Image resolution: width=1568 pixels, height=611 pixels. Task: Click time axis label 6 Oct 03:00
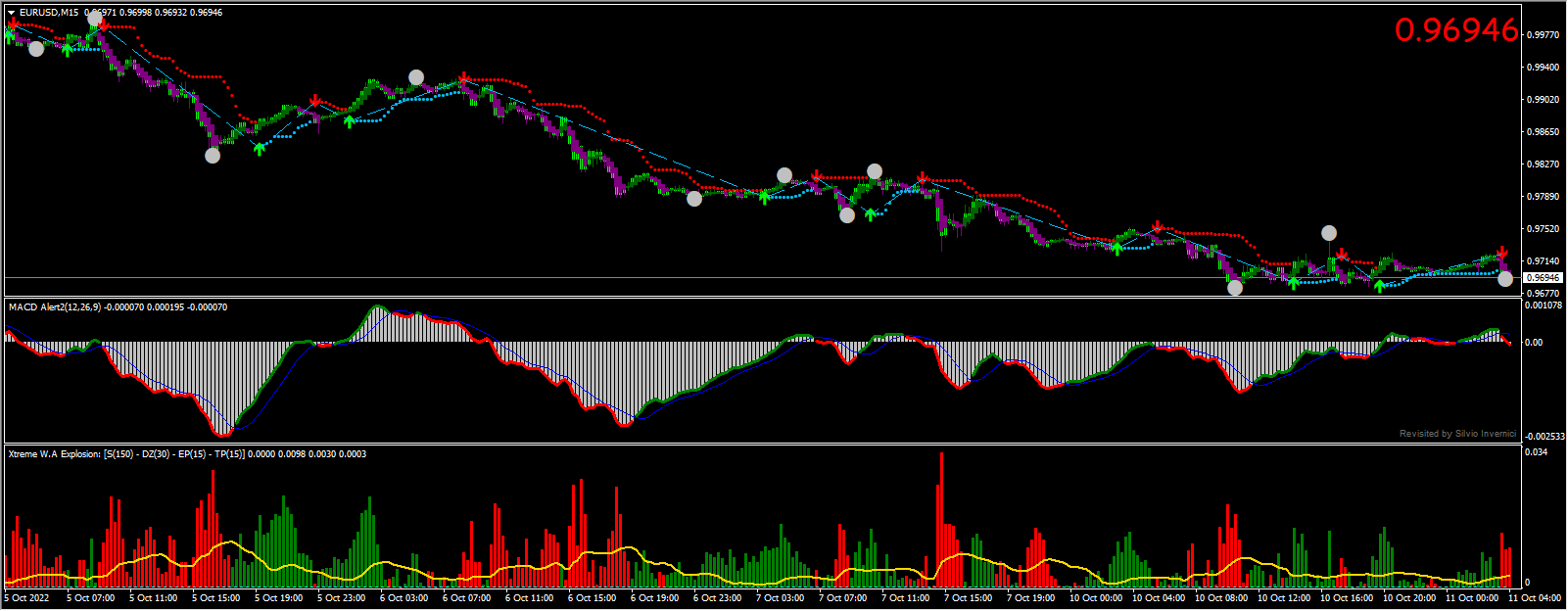pyautogui.click(x=404, y=597)
